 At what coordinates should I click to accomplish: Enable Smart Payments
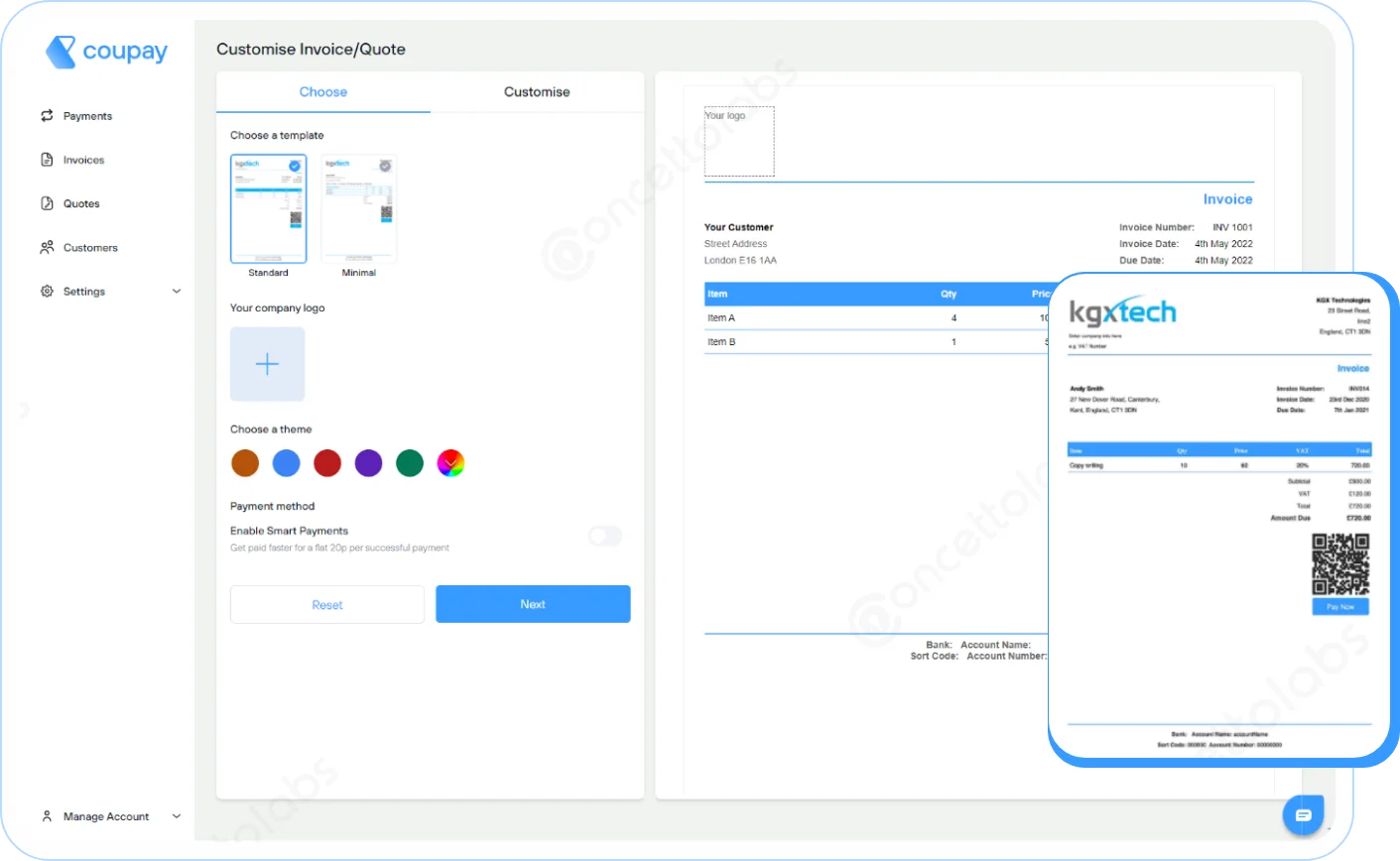[605, 536]
